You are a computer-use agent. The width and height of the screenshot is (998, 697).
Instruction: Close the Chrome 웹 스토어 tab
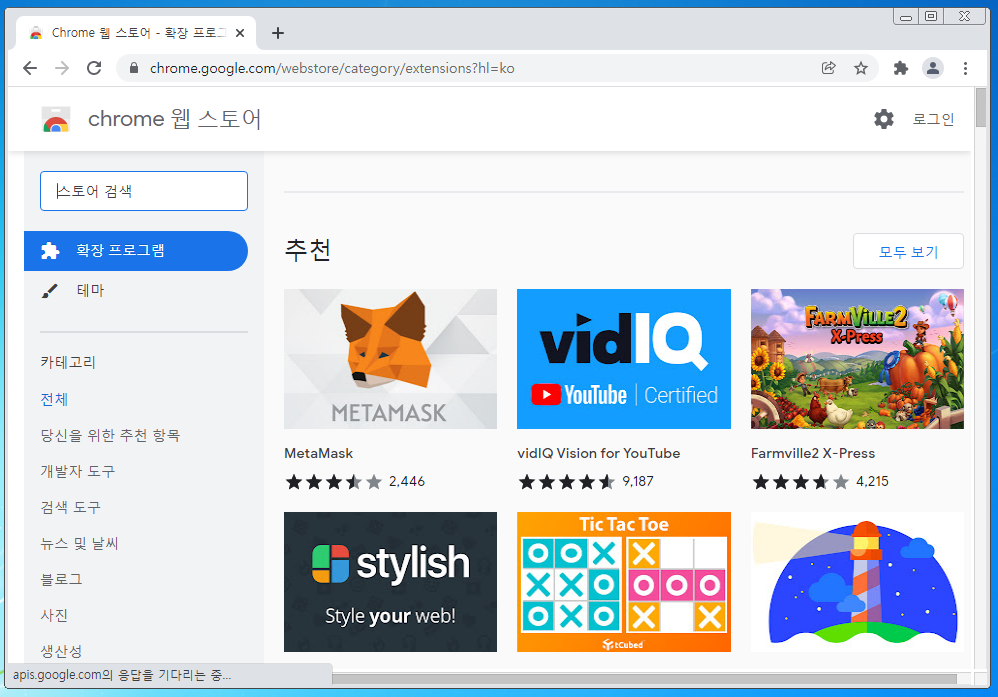click(240, 33)
